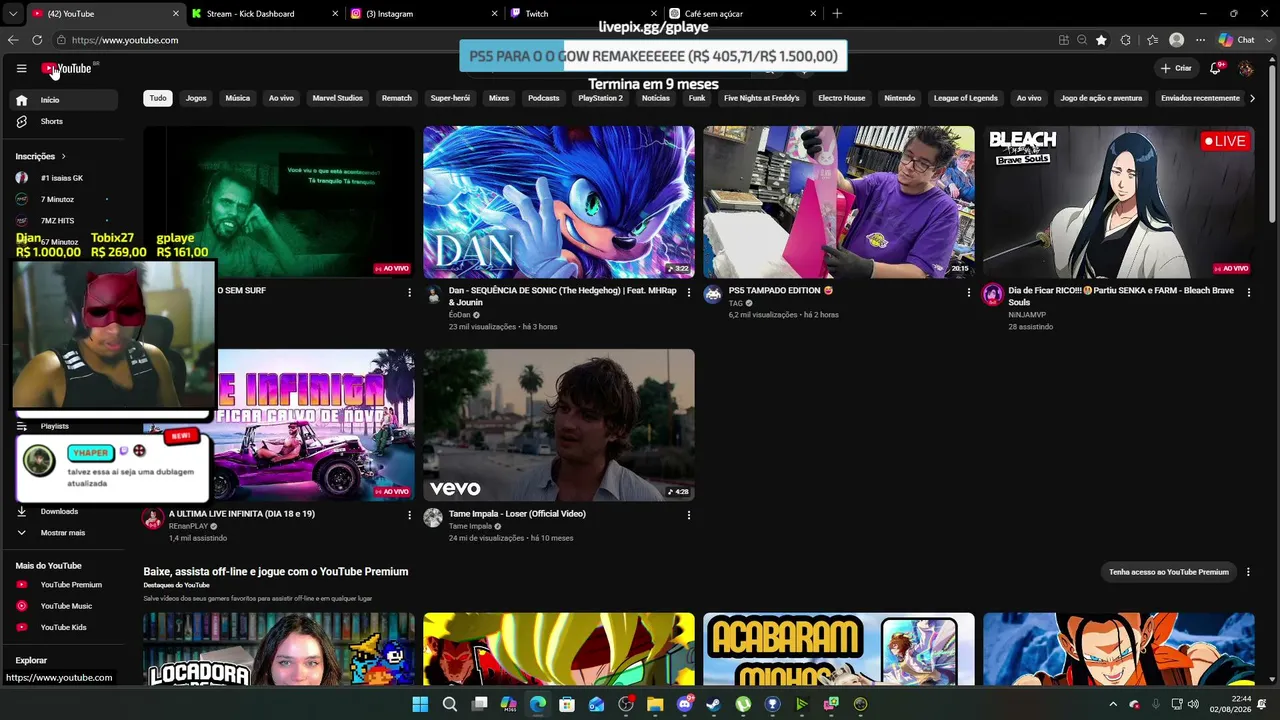This screenshot has height=720, width=1280.
Task: Reload the page with the refresh icon
Action: click(x=37, y=40)
